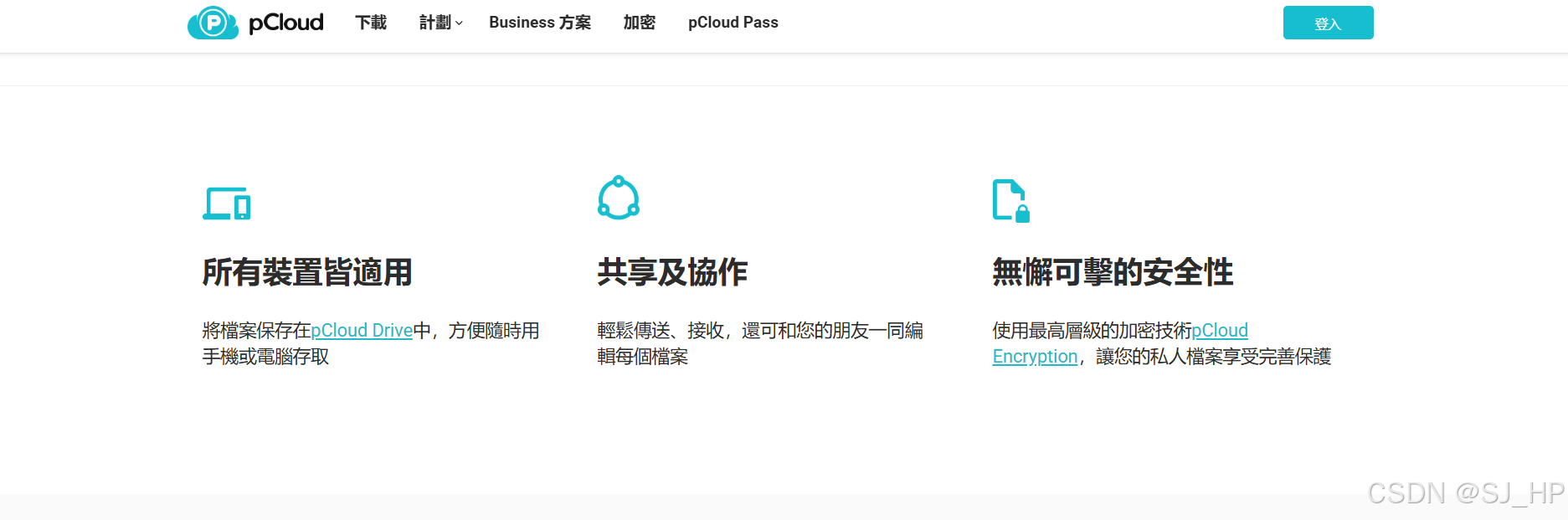The height and width of the screenshot is (520, 1568).
Task: Click the text 手機或電腦存取
Action: coord(265,357)
